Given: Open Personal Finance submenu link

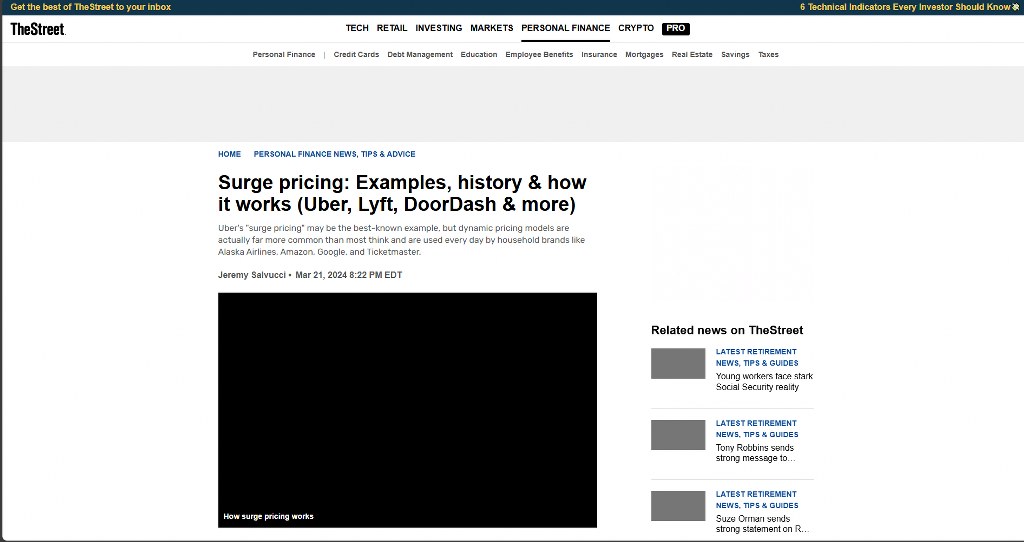Looking at the screenshot, I should (284, 55).
